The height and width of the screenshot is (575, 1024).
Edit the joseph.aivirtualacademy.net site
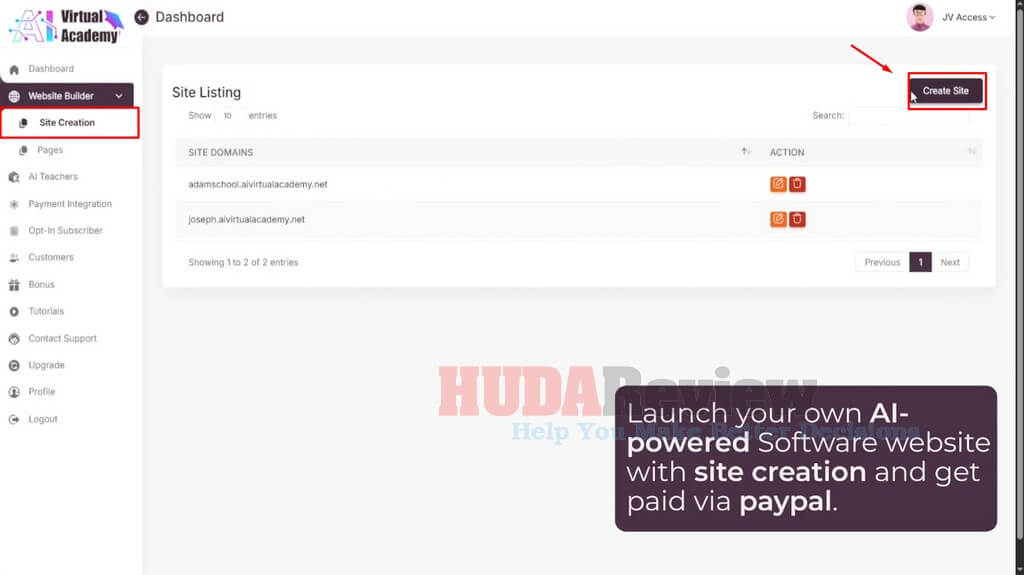pos(778,219)
